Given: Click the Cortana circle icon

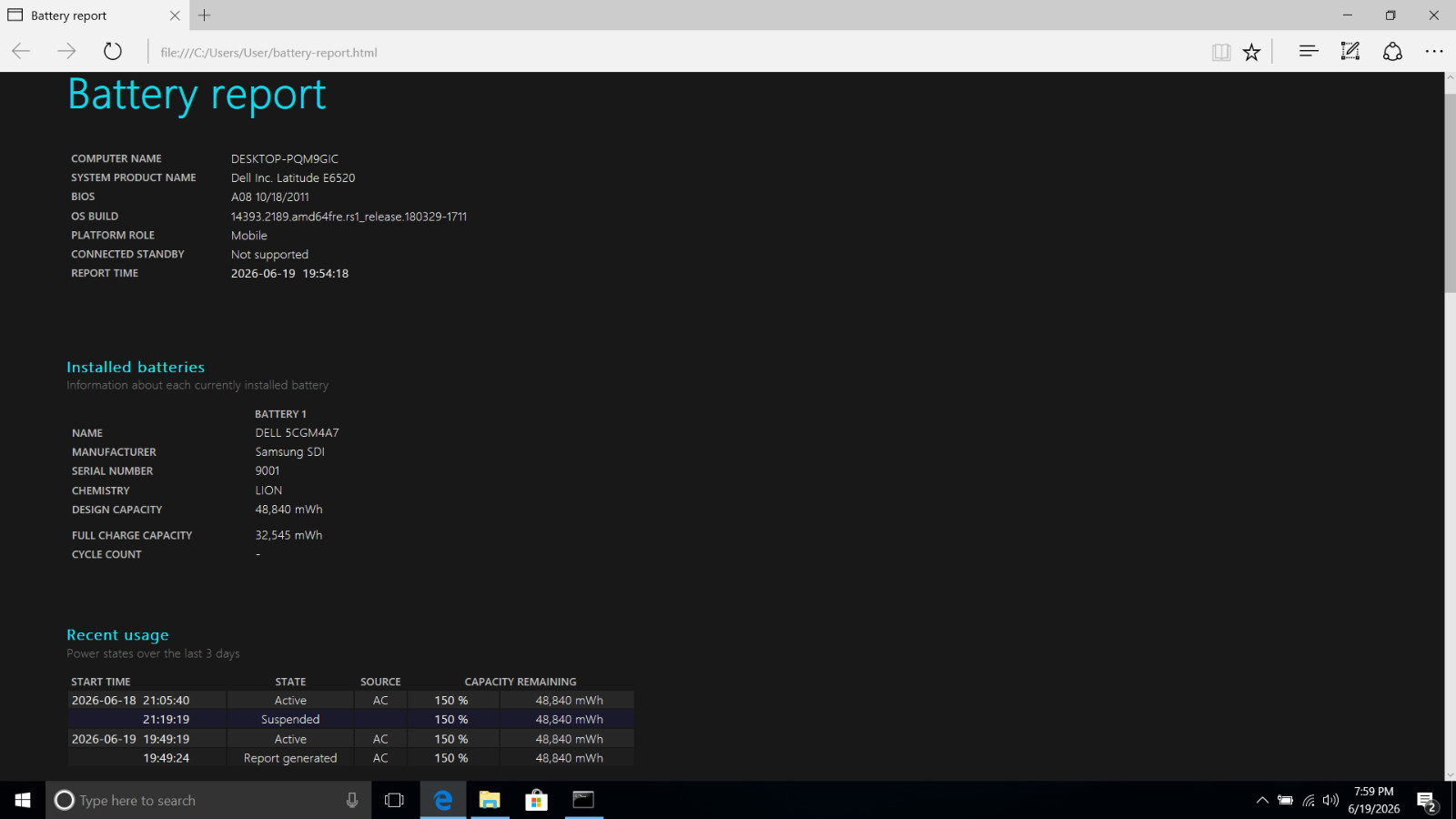Looking at the screenshot, I should [x=64, y=800].
